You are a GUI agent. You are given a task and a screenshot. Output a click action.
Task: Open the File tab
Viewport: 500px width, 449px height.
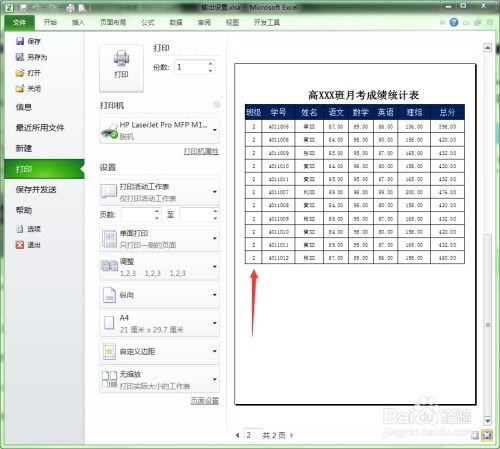(19, 23)
